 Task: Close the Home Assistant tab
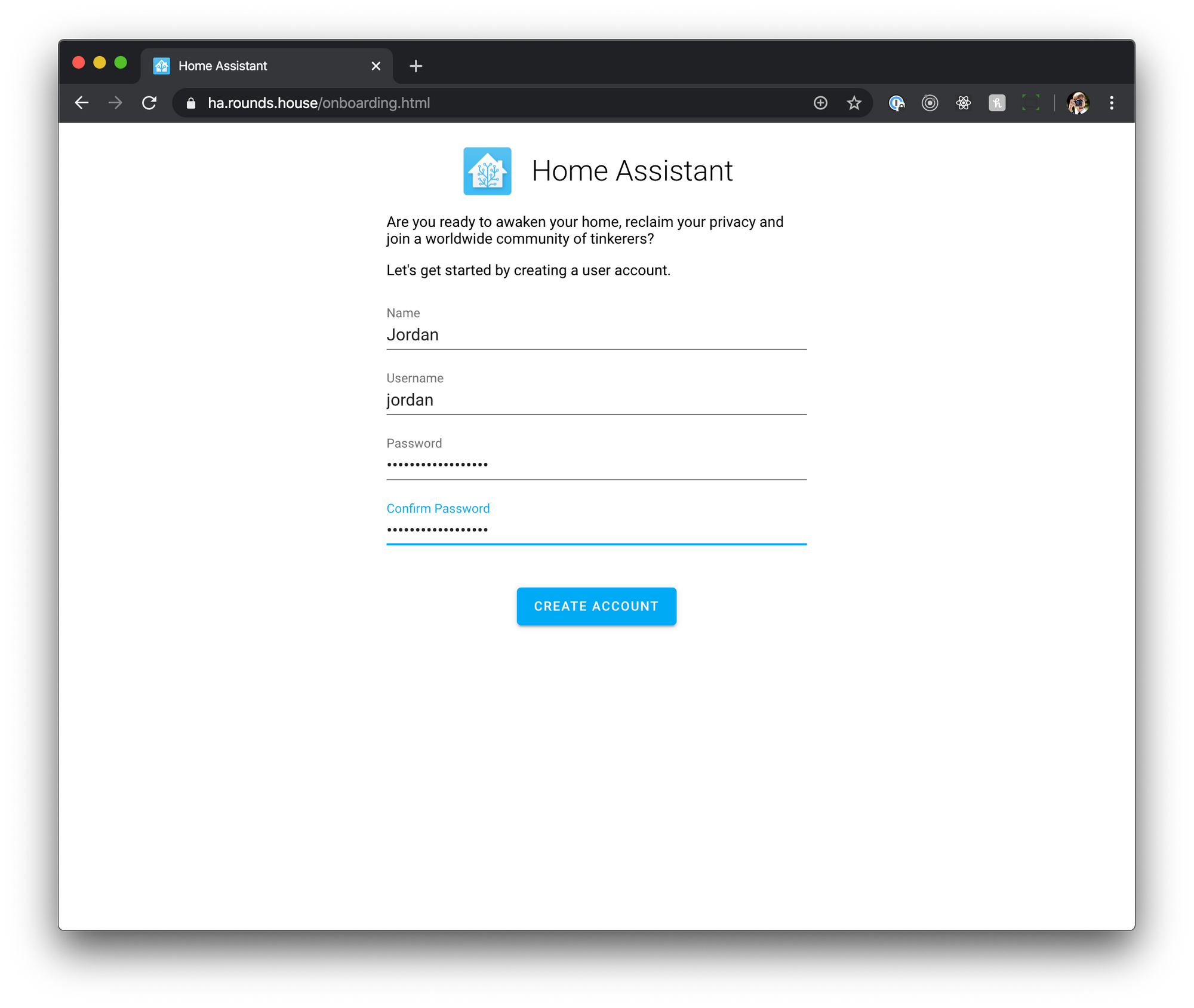(376, 66)
